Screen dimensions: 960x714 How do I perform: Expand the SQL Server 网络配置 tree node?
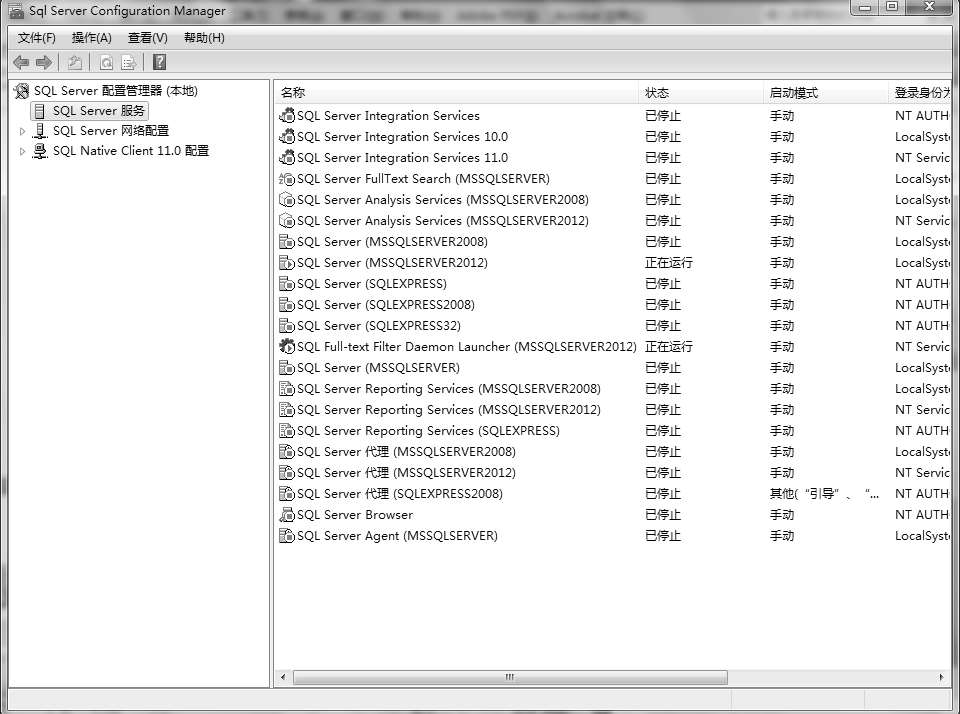click(23, 131)
